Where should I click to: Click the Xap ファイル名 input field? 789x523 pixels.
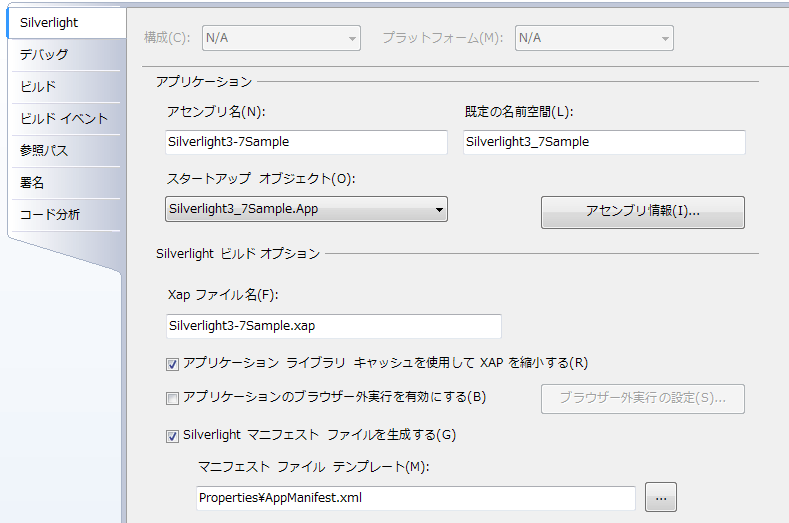click(334, 326)
